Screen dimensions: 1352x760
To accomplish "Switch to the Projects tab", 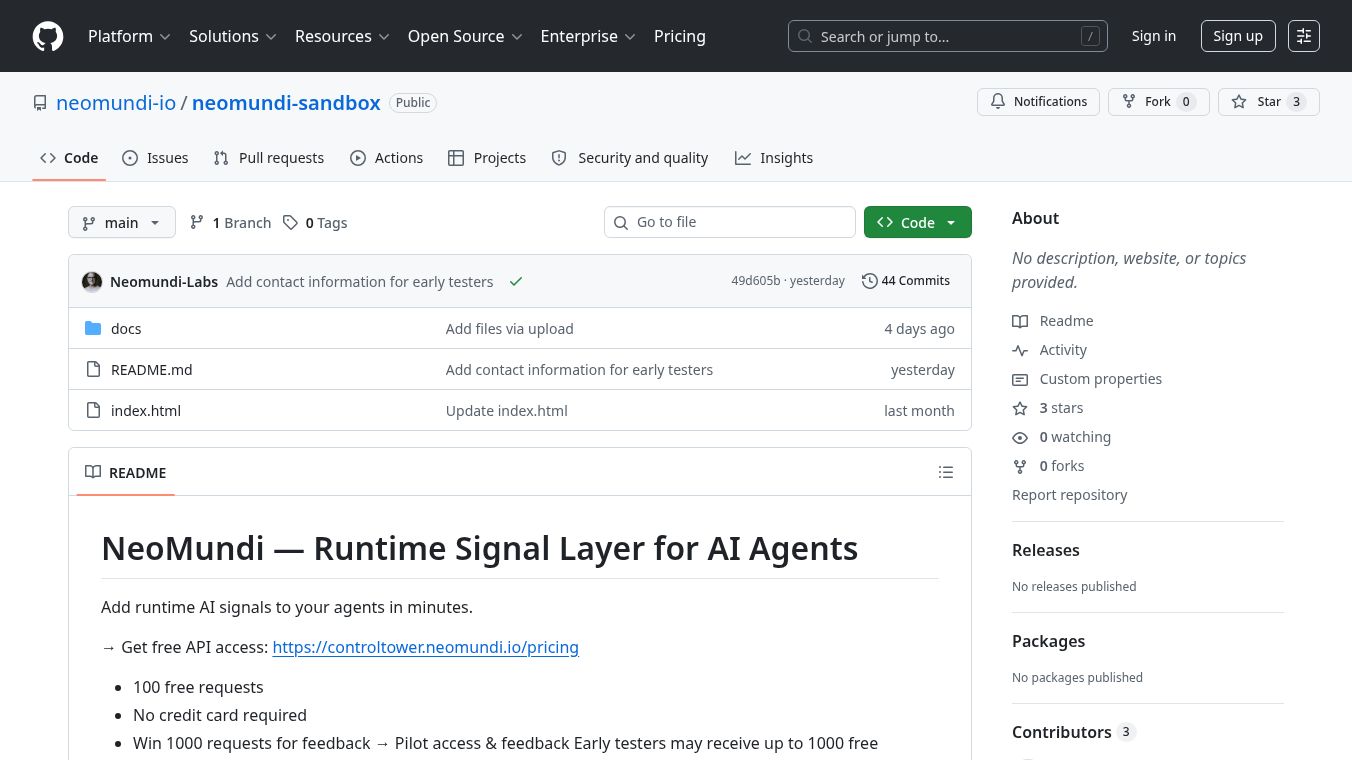I will coord(487,158).
